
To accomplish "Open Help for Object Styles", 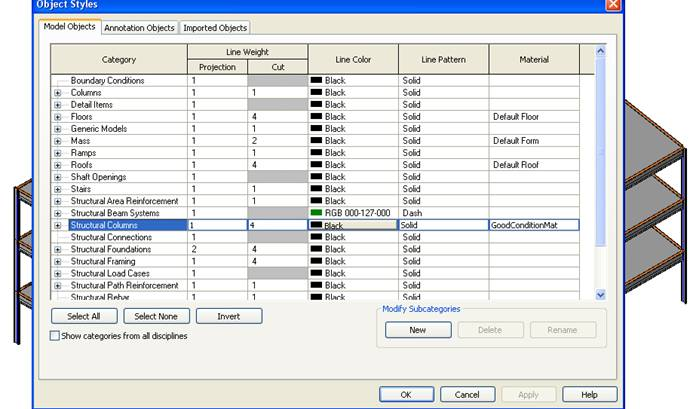I will tap(589, 394).
